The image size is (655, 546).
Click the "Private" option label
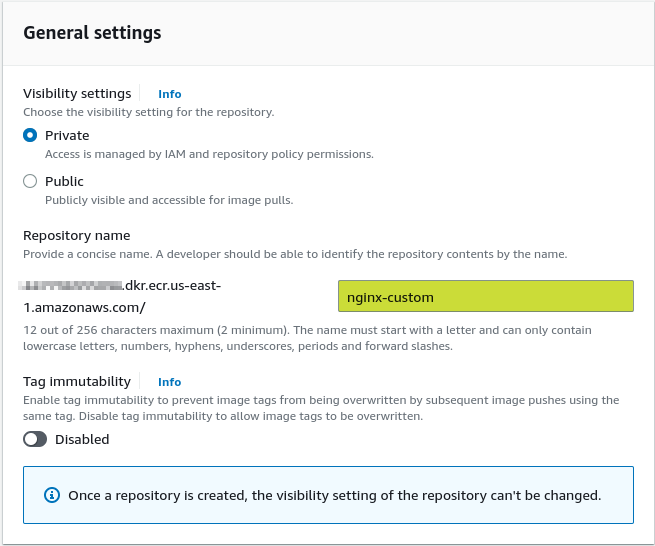coord(67,135)
